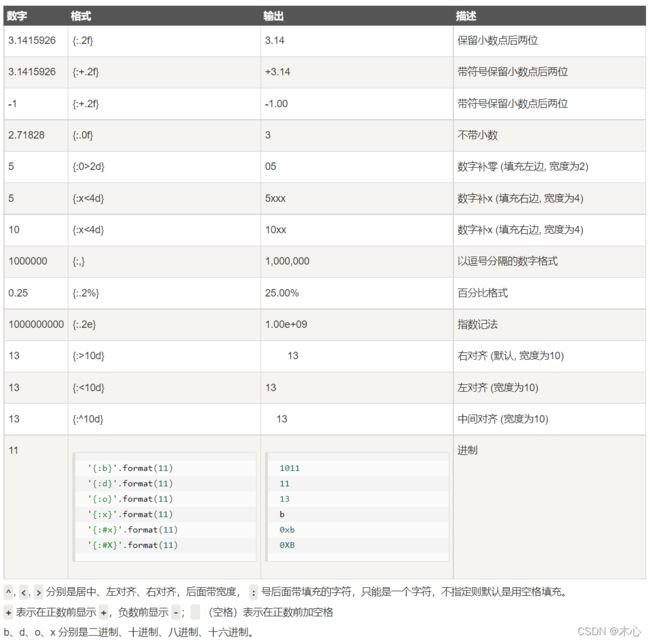Click description 中间对齐 (宽度为10)

pyautogui.click(x=503, y=419)
